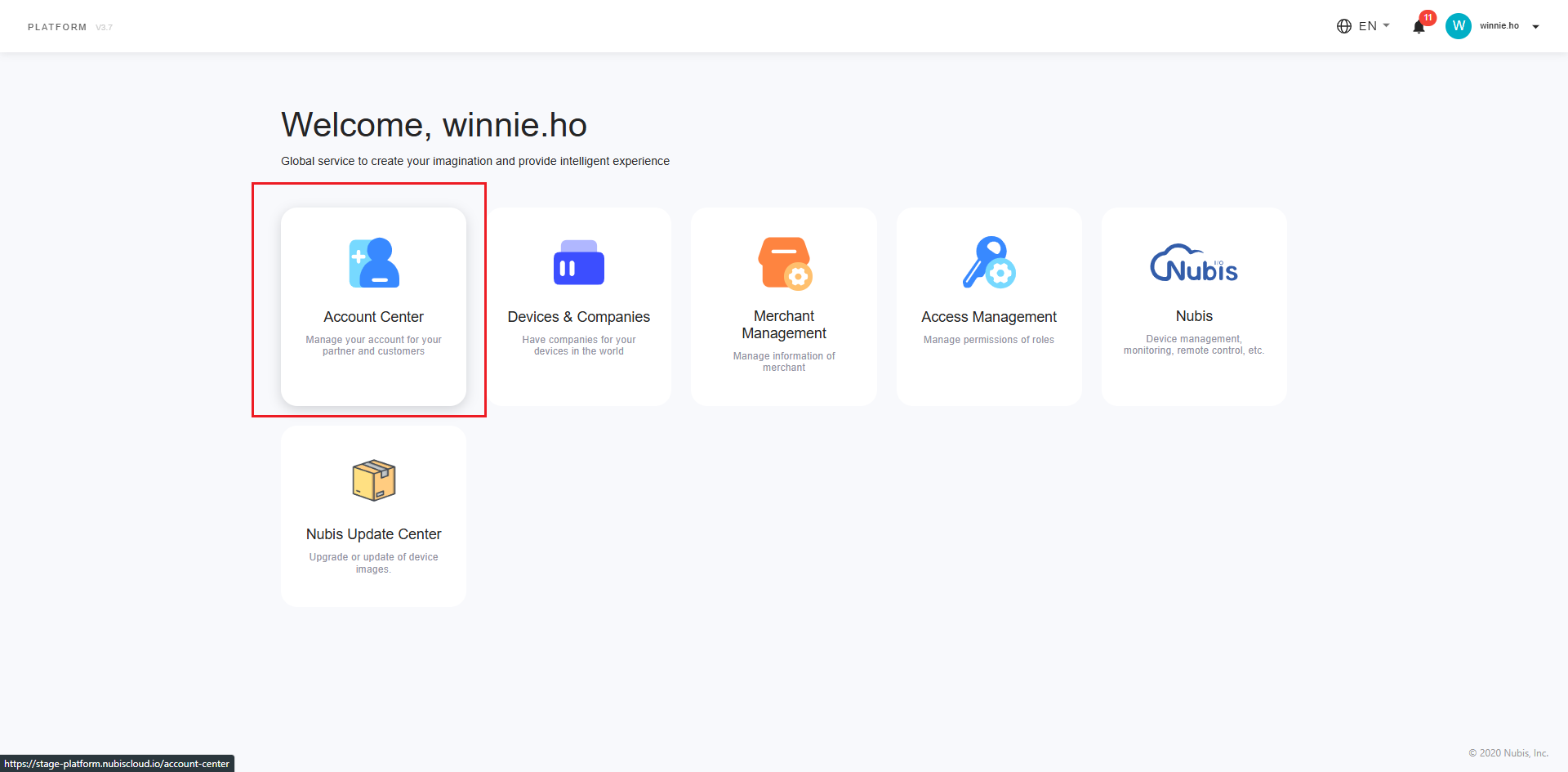Click the Nubis cloud logo

point(1194,263)
